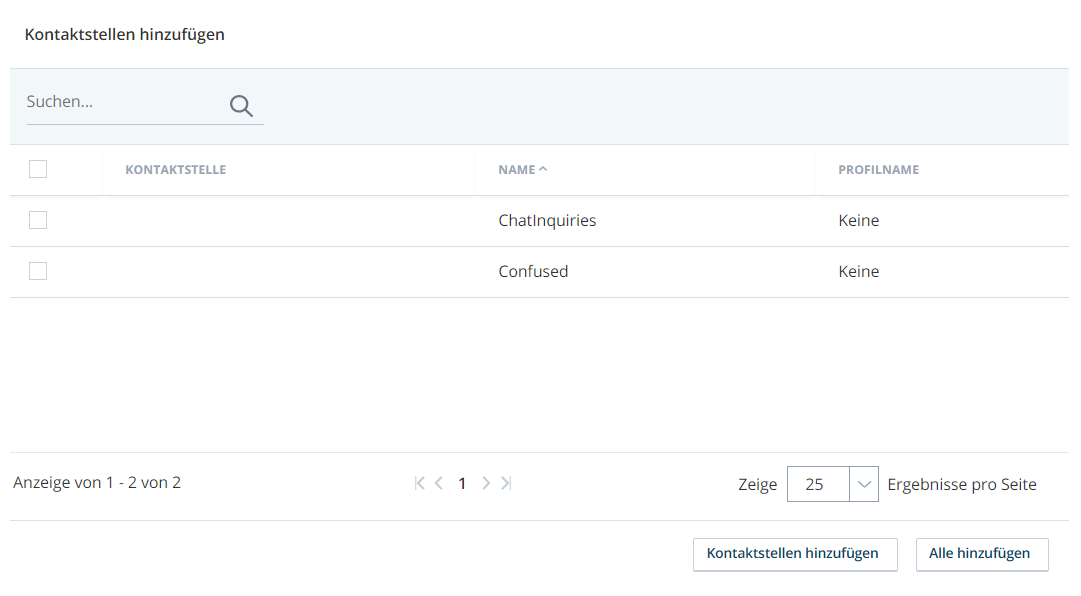This screenshot has height=596, width=1081.
Task: Toggle the select-all checkbox in header
Action: tap(38, 169)
